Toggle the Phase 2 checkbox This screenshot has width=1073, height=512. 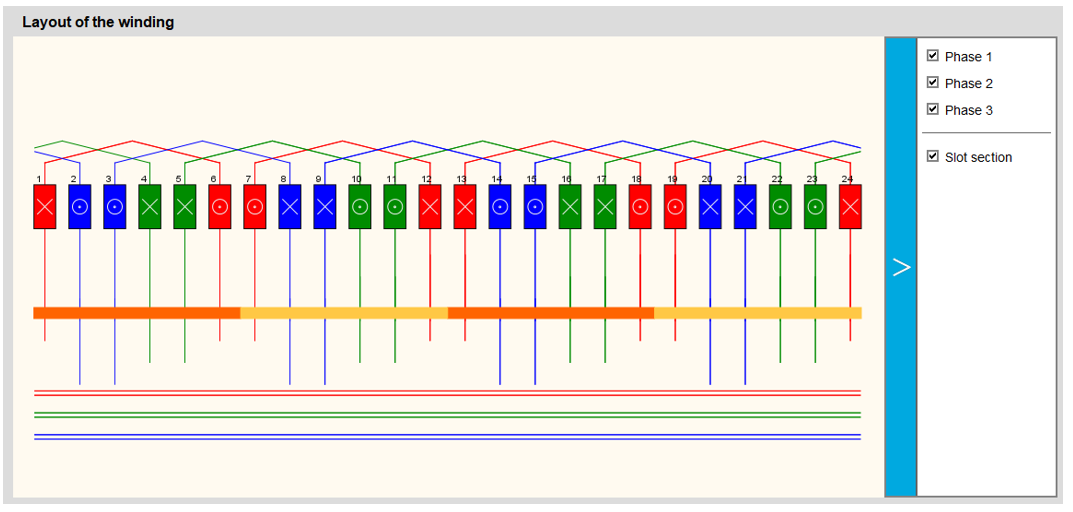[x=933, y=83]
